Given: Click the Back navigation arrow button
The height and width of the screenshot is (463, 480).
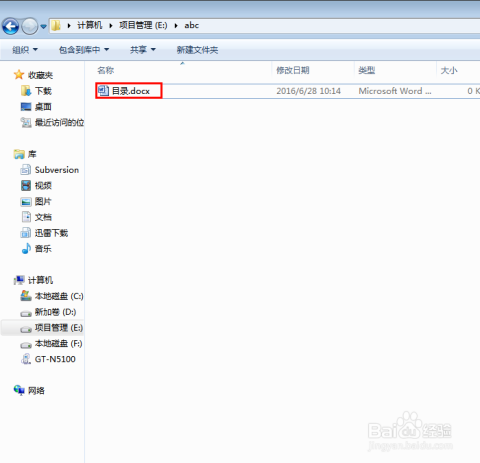Looking at the screenshot, I should (x=11, y=26).
